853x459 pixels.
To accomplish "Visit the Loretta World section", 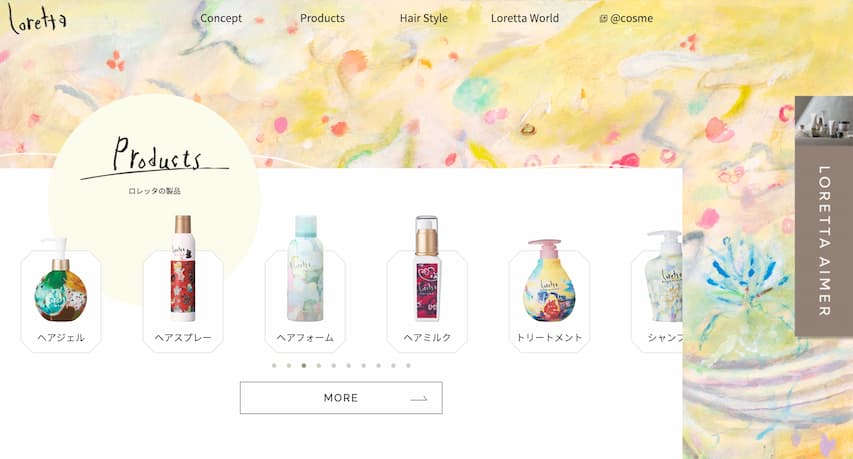I will pyautogui.click(x=524, y=18).
